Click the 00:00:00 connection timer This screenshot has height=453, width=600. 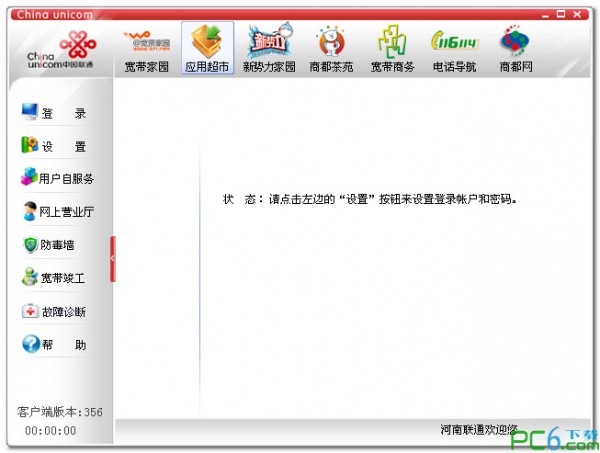click(51, 430)
